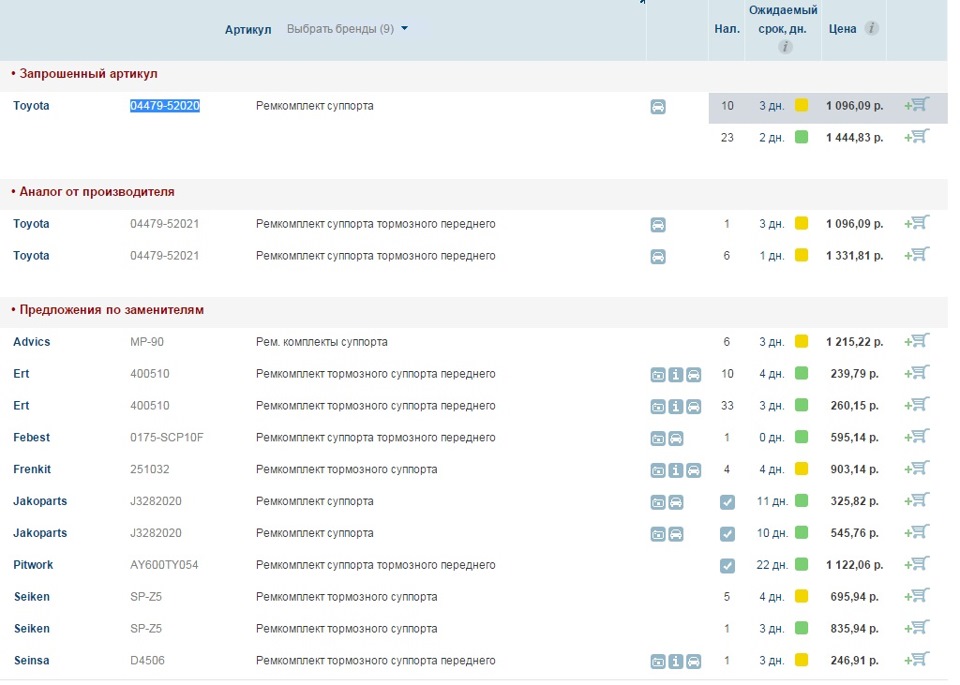Click the car icon for Toyota at 1 331,81 р.

point(658,256)
